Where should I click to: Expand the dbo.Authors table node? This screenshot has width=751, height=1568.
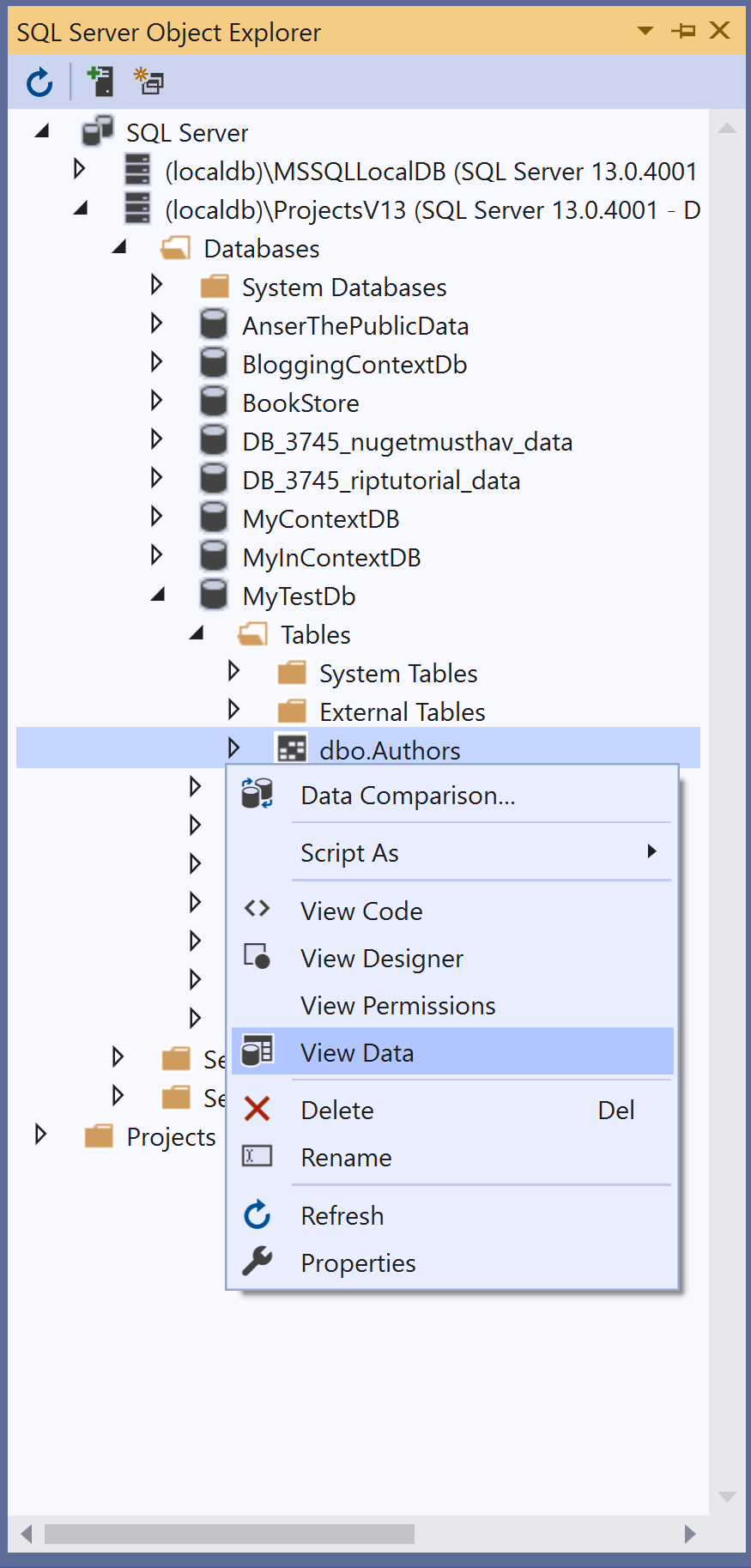pos(233,748)
